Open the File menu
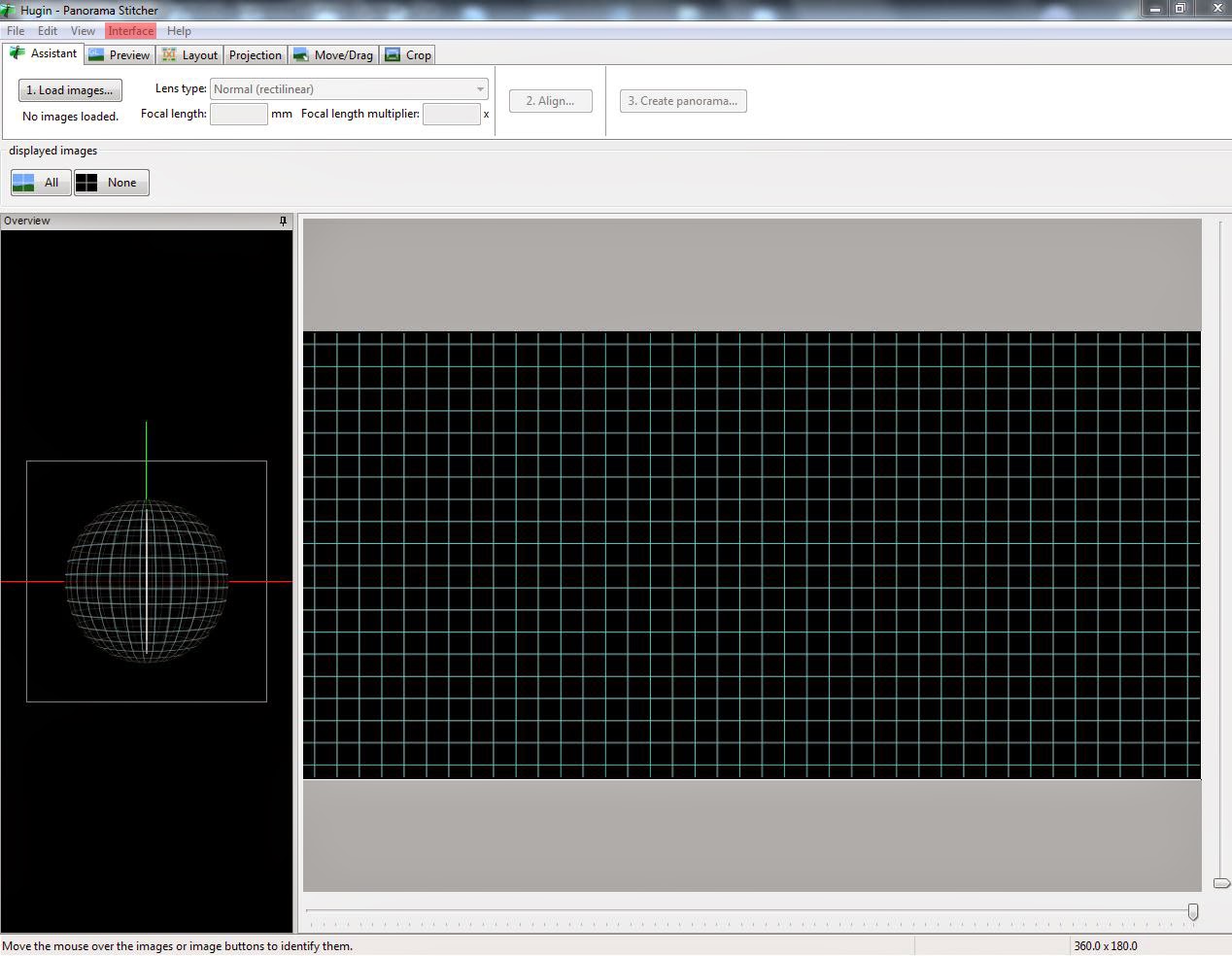The width and height of the screenshot is (1232, 956). (15, 30)
